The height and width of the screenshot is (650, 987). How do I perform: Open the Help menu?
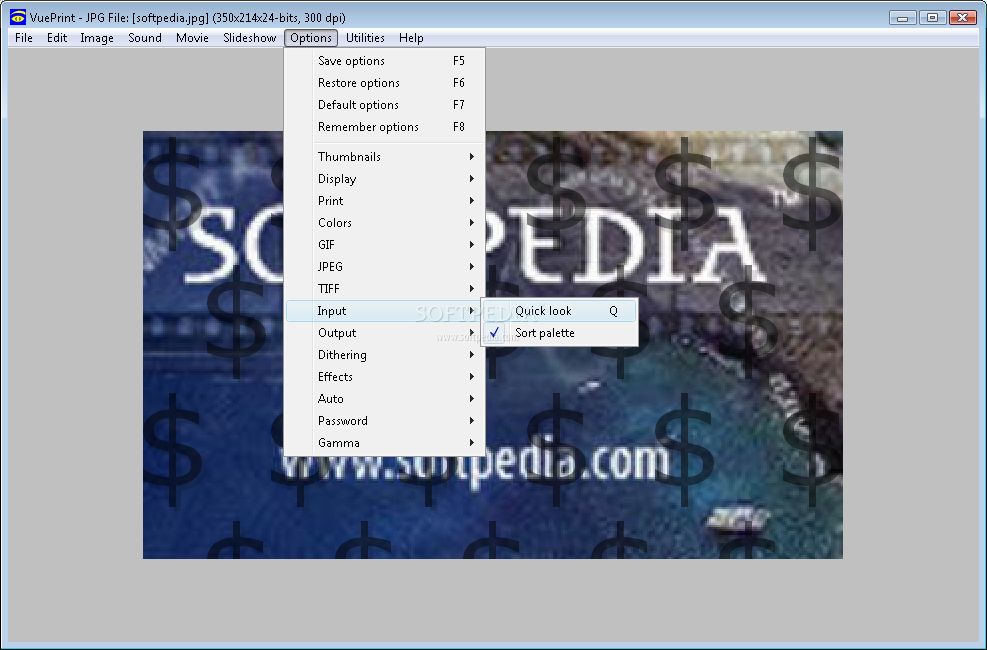pyautogui.click(x=411, y=38)
